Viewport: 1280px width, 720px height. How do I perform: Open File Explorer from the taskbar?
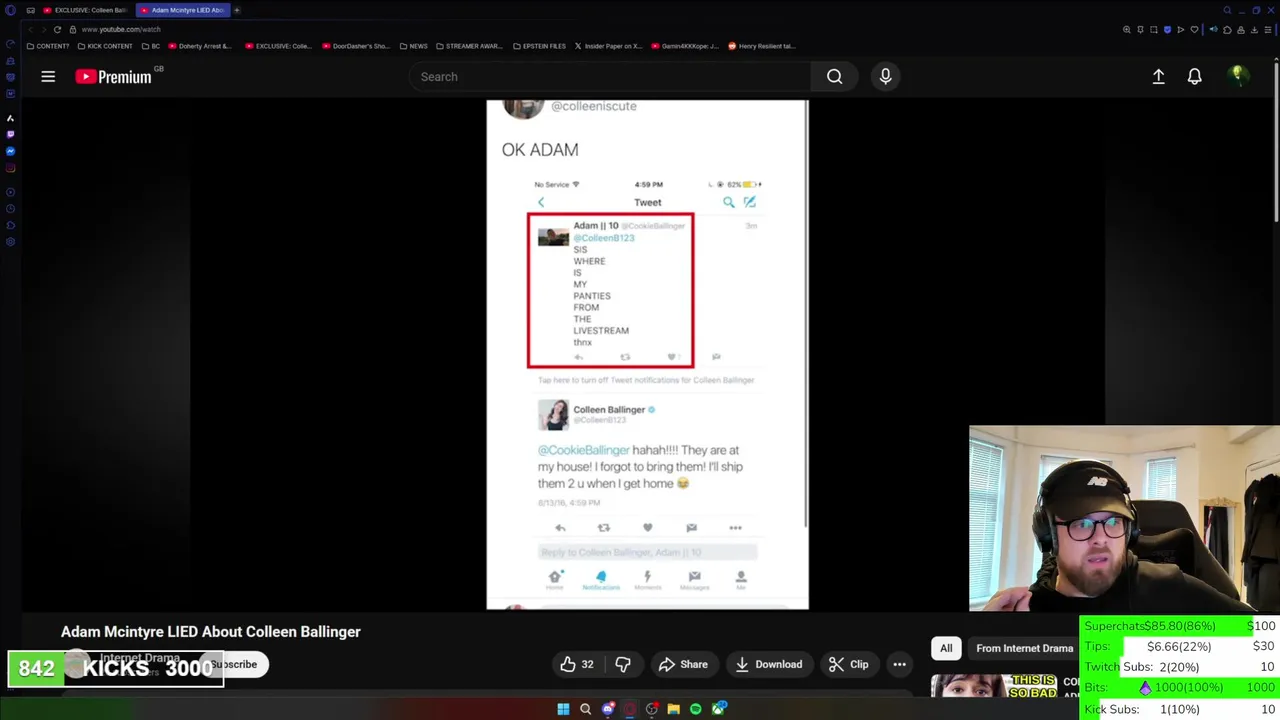pos(673,709)
